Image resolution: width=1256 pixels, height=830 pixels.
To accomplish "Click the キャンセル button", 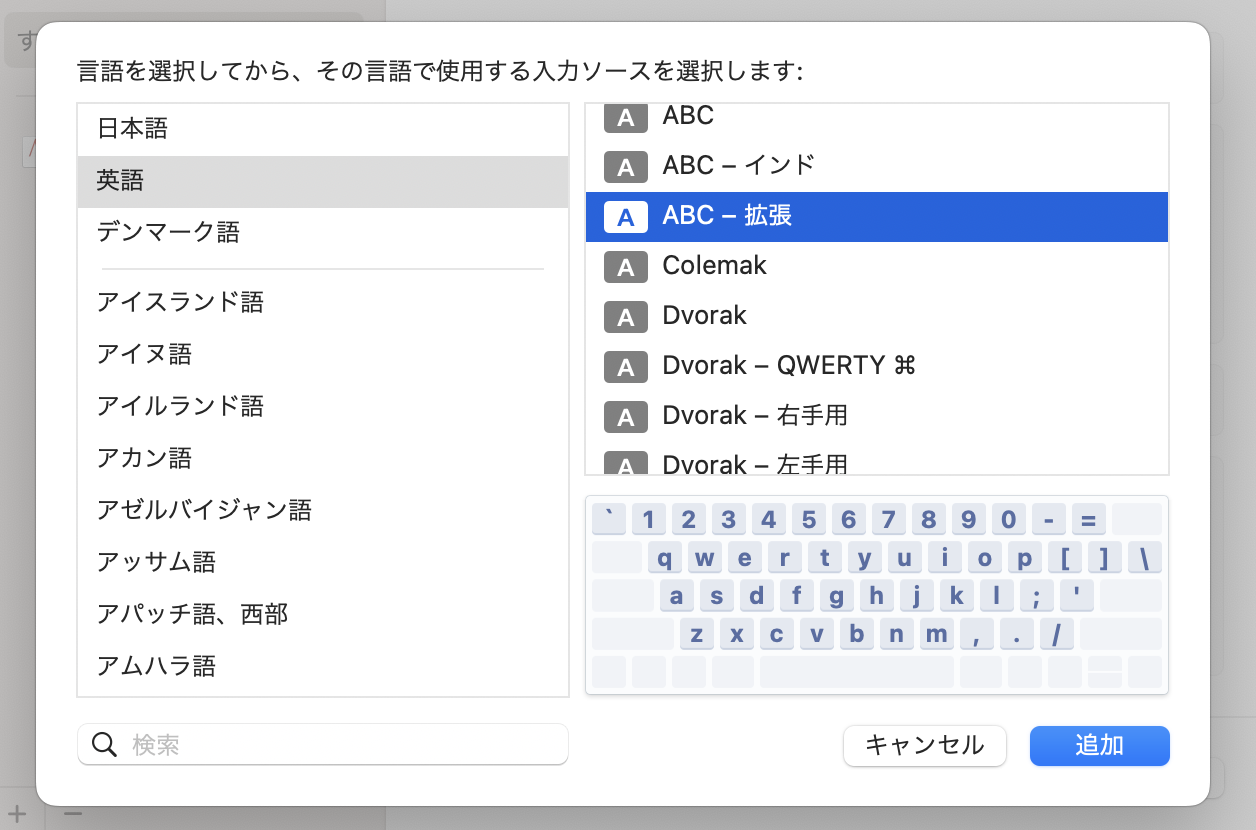I will point(924,745).
